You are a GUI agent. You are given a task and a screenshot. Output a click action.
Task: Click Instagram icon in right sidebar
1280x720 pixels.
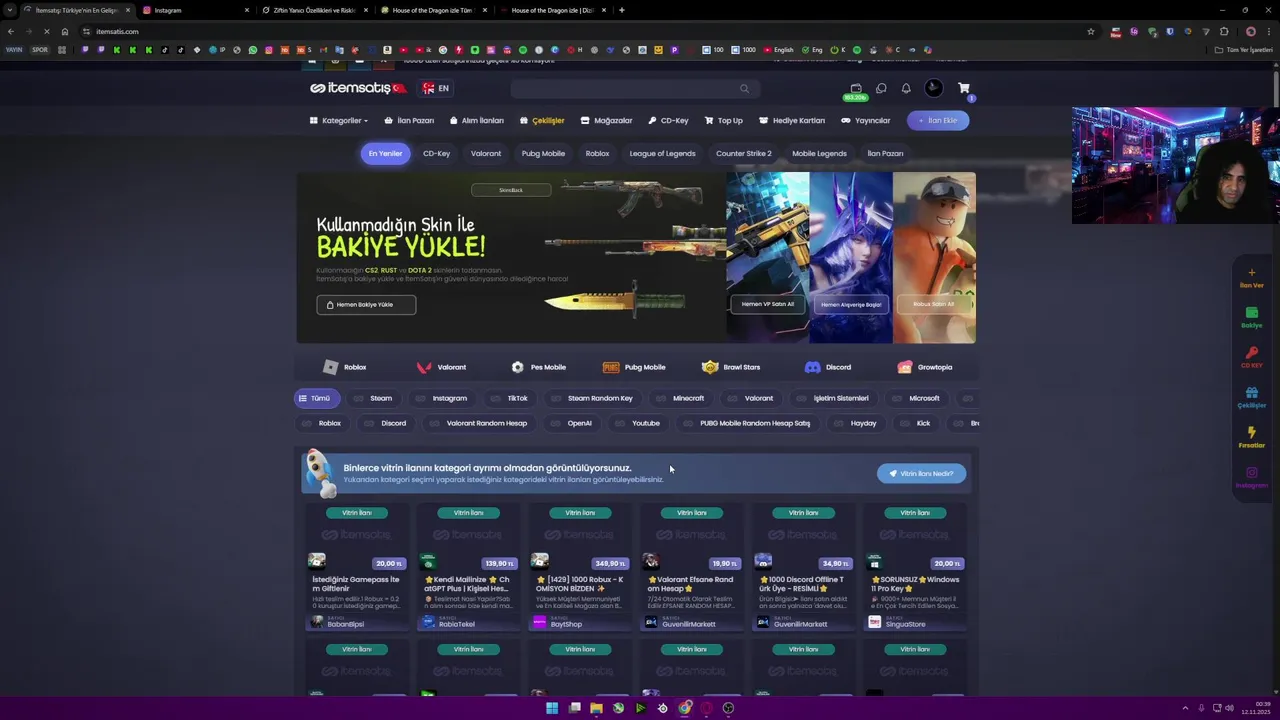pyautogui.click(x=1251, y=478)
